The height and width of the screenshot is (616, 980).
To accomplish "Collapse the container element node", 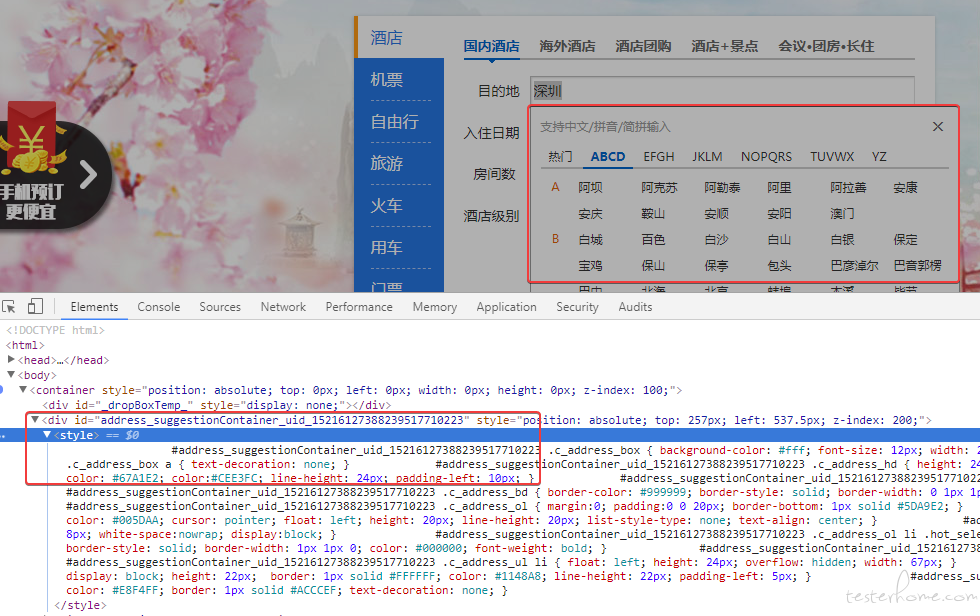I will pos(23,390).
